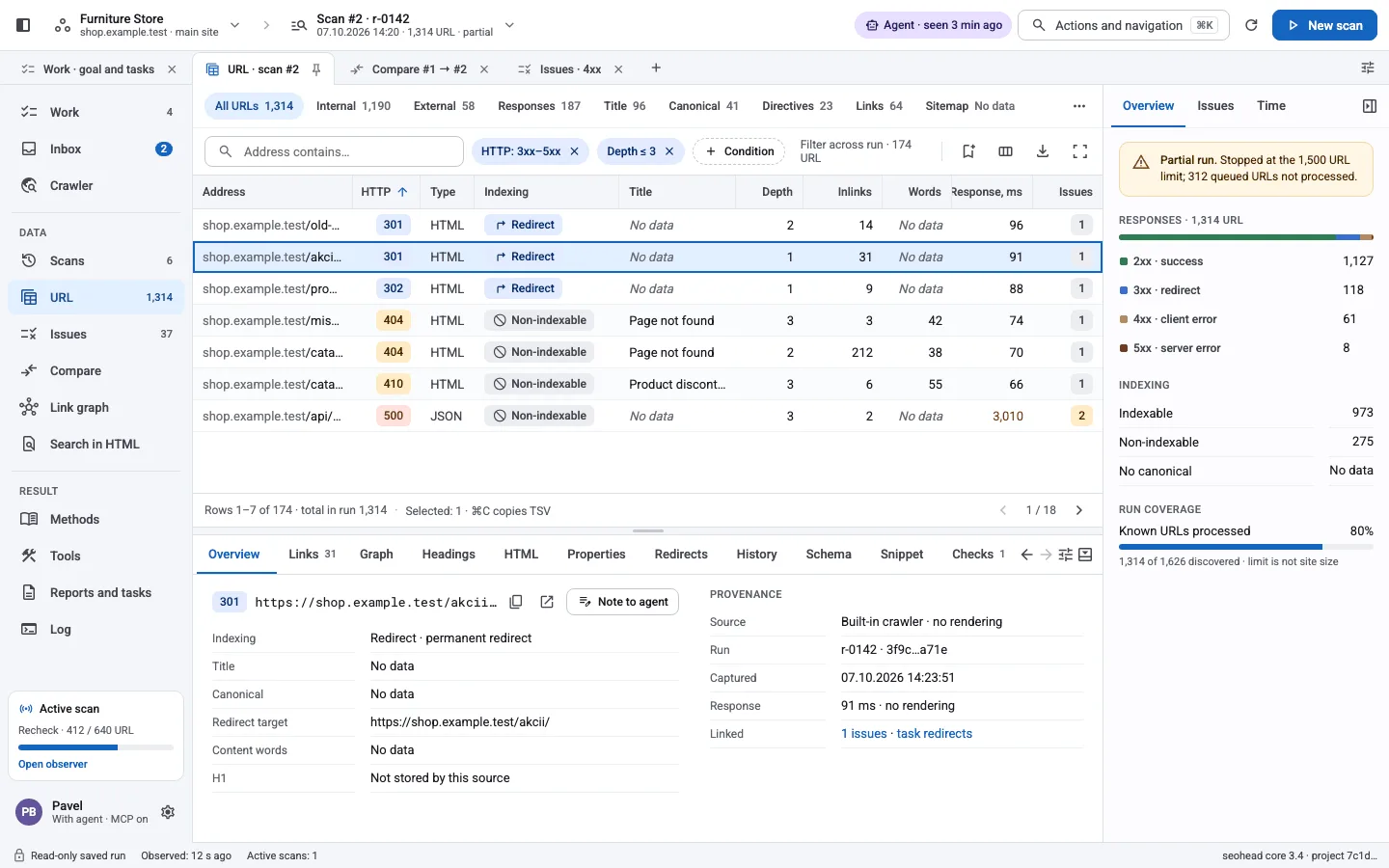Expand Furniture Store project dropdown
The width and height of the screenshot is (1389, 868).
pyautogui.click(x=234, y=25)
